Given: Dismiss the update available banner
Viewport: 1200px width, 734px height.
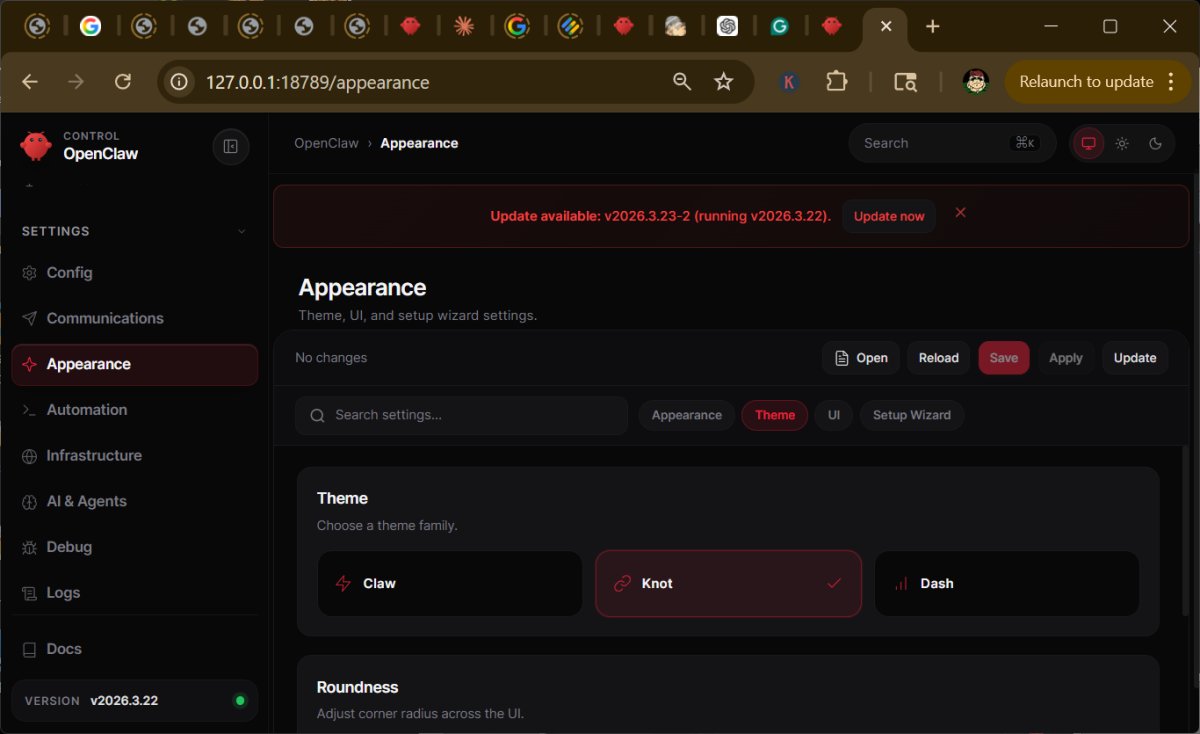Looking at the screenshot, I should pyautogui.click(x=960, y=213).
